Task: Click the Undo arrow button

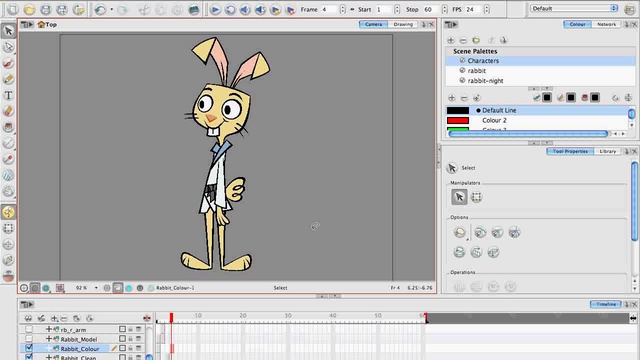Action: pos(100,9)
